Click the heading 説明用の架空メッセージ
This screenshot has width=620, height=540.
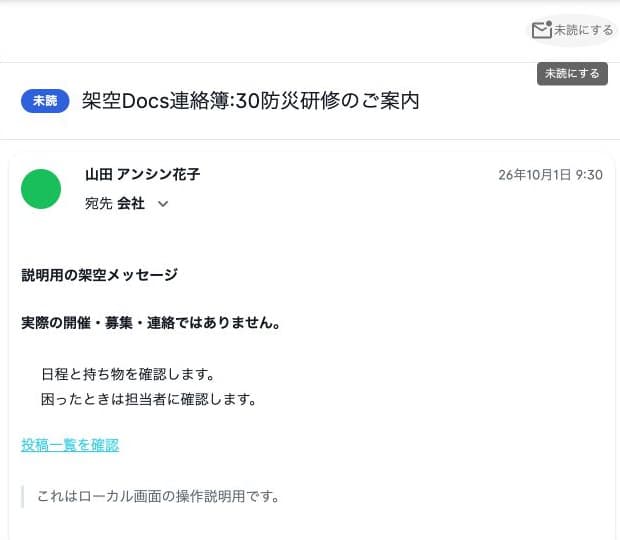pos(100,275)
